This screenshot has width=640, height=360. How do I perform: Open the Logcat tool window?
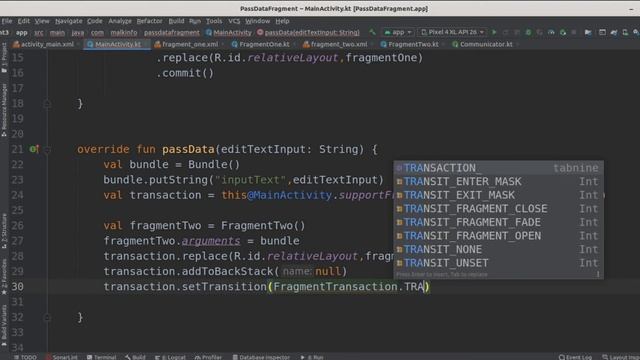(x=170, y=357)
